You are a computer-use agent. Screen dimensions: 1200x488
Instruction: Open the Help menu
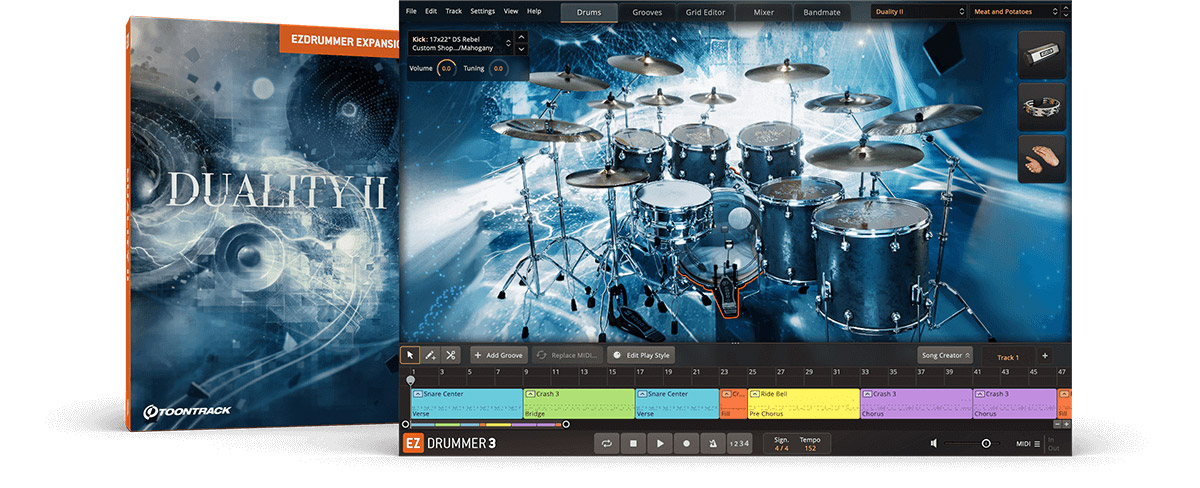(534, 11)
